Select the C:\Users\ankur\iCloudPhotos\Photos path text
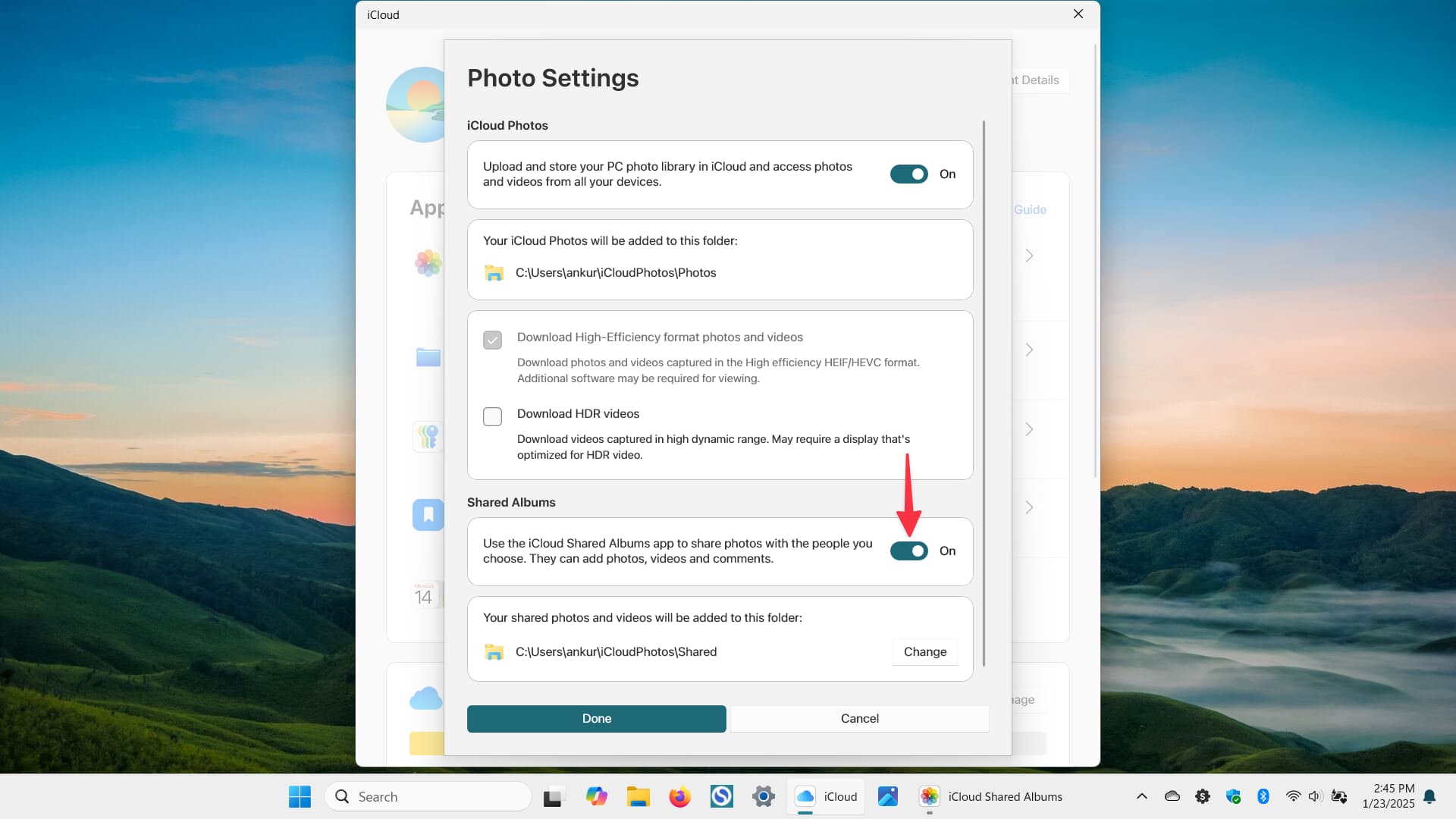 (x=616, y=272)
